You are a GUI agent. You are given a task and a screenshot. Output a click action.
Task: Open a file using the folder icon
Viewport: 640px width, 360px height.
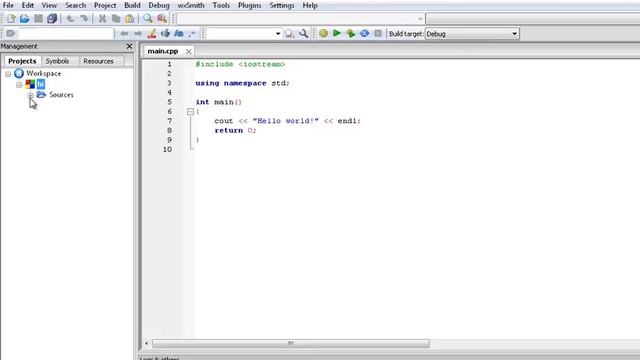click(24, 18)
